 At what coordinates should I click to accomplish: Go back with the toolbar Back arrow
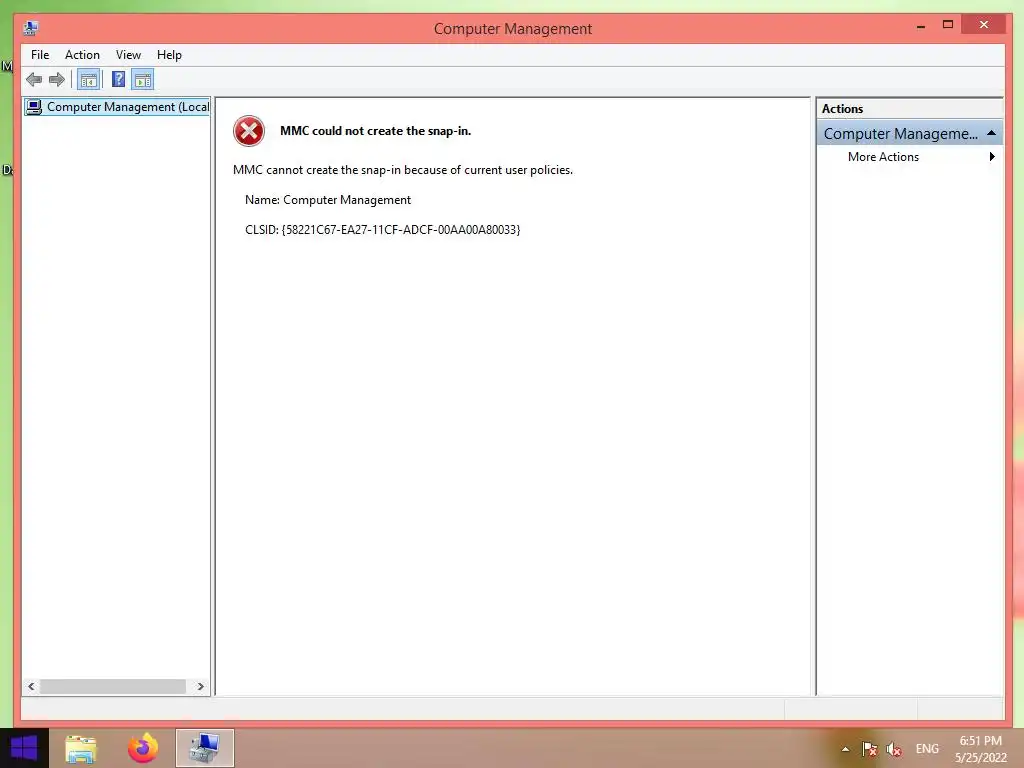(34, 80)
